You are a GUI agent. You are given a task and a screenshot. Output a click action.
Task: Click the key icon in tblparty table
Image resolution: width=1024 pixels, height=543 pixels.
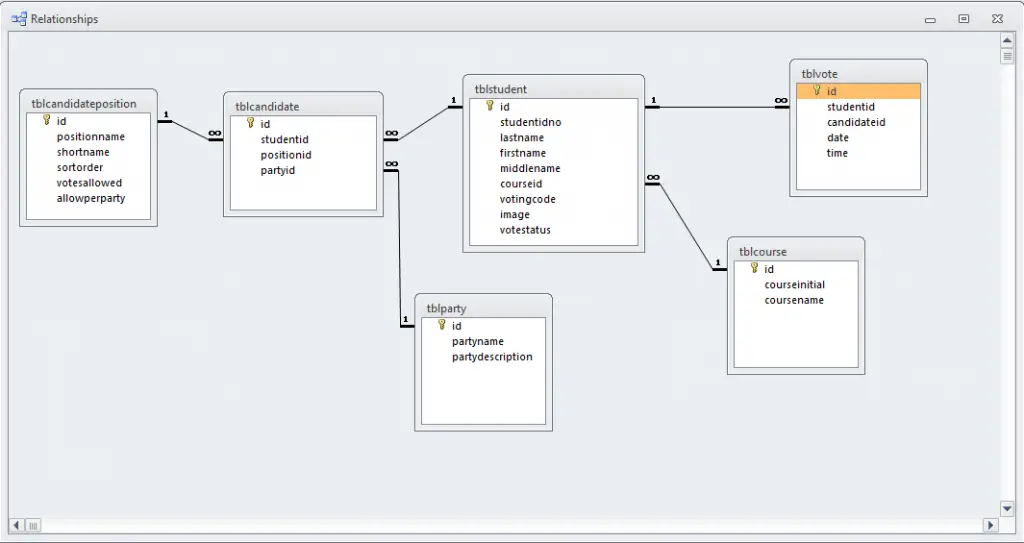441,325
